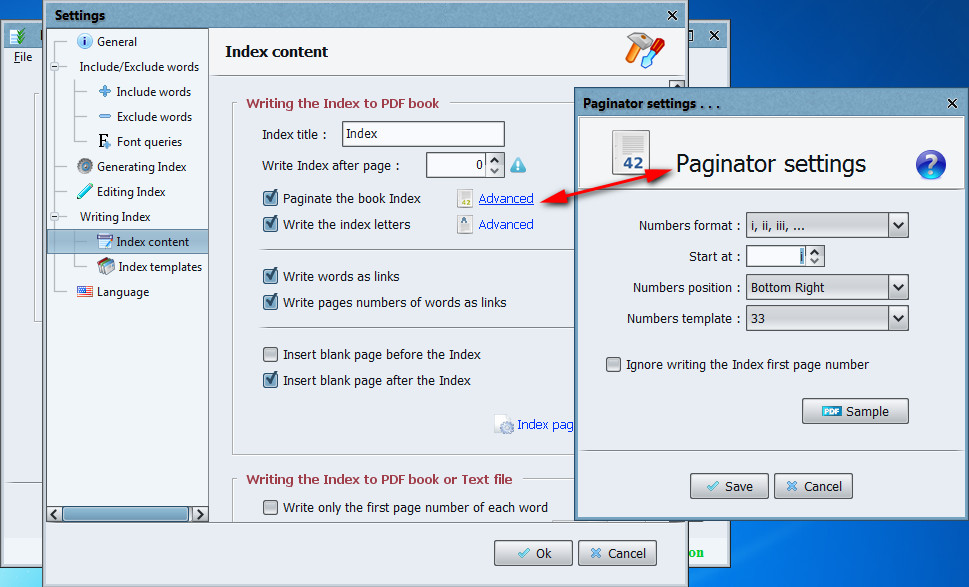The height and width of the screenshot is (587, 969).
Task: Click the Sample PDF button
Action: pos(855,411)
